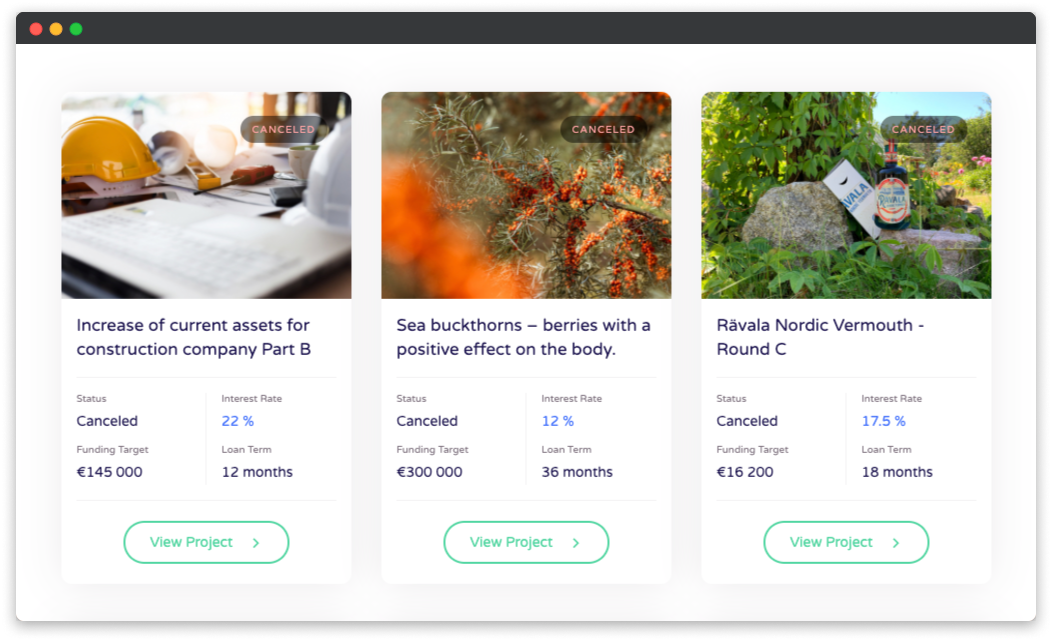Click the chevron arrow beside Sea buckthorns View Project
The width and height of the screenshot is (1052, 641).
coord(573,542)
